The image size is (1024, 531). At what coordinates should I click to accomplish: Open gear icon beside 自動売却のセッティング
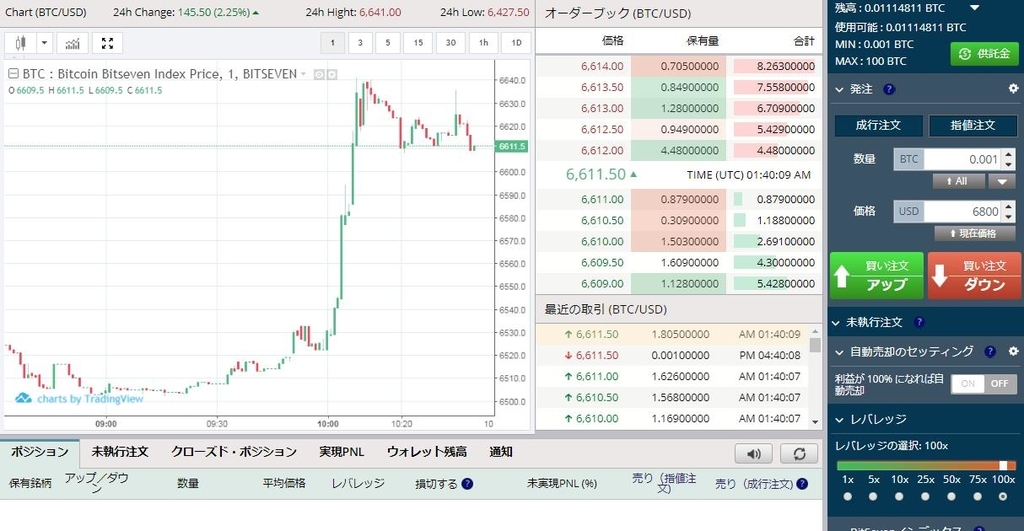pyautogui.click(x=1013, y=351)
